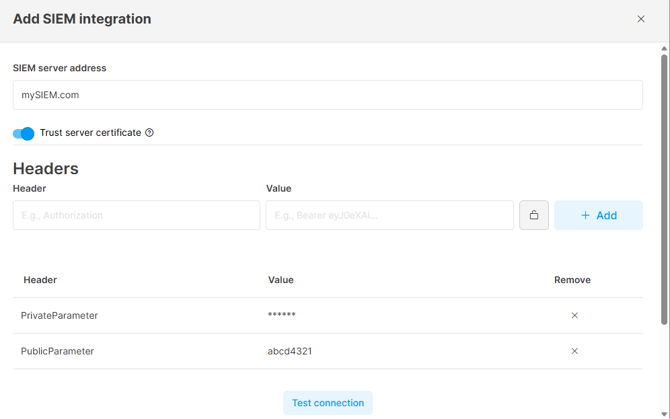Click the Test connection button
The height and width of the screenshot is (419, 670).
tap(328, 403)
